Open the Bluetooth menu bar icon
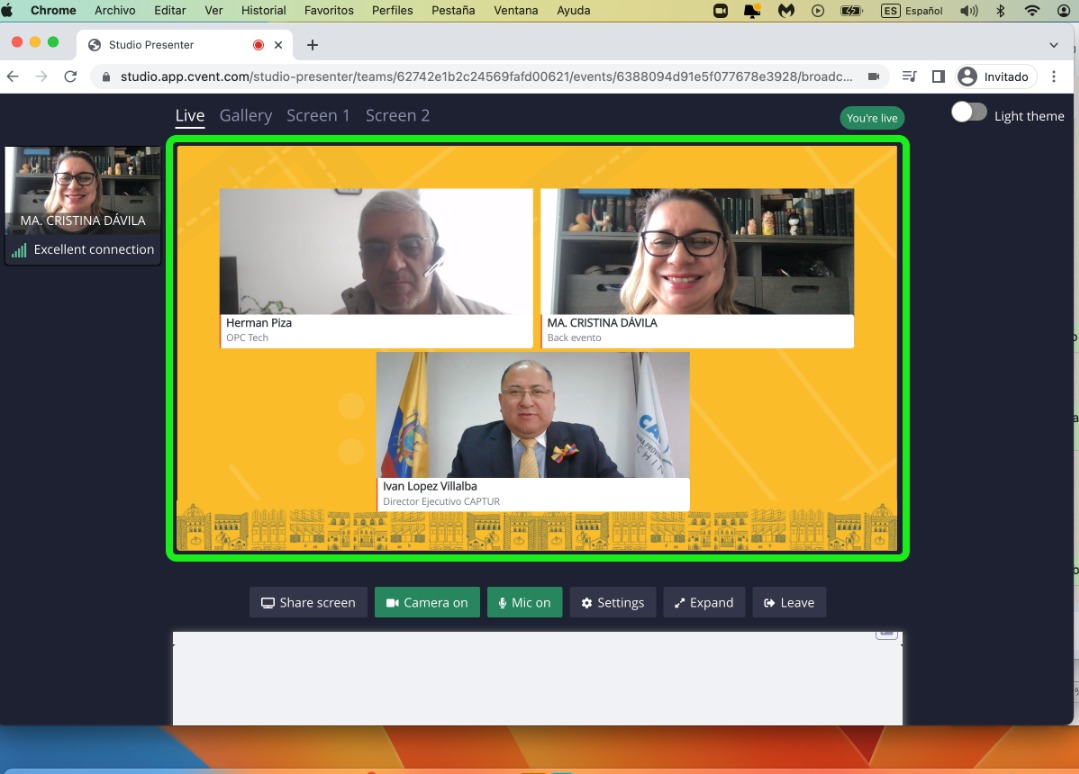This screenshot has height=774, width=1079. 1001,10
